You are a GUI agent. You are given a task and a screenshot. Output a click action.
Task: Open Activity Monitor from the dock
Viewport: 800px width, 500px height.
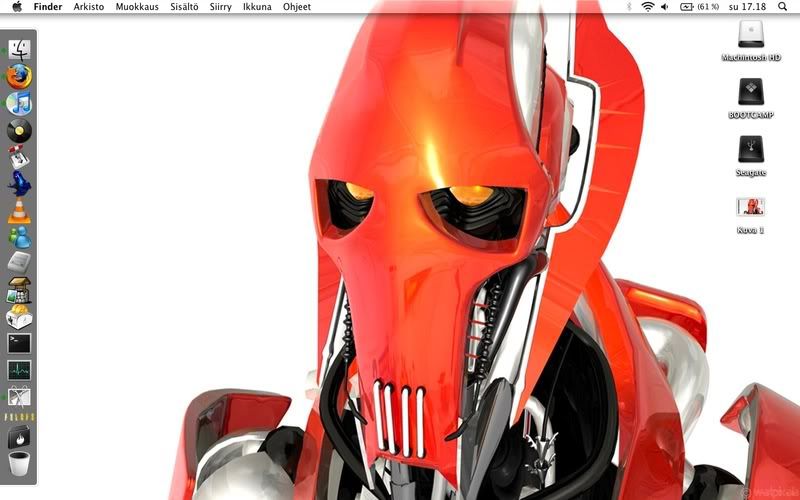pyautogui.click(x=19, y=370)
